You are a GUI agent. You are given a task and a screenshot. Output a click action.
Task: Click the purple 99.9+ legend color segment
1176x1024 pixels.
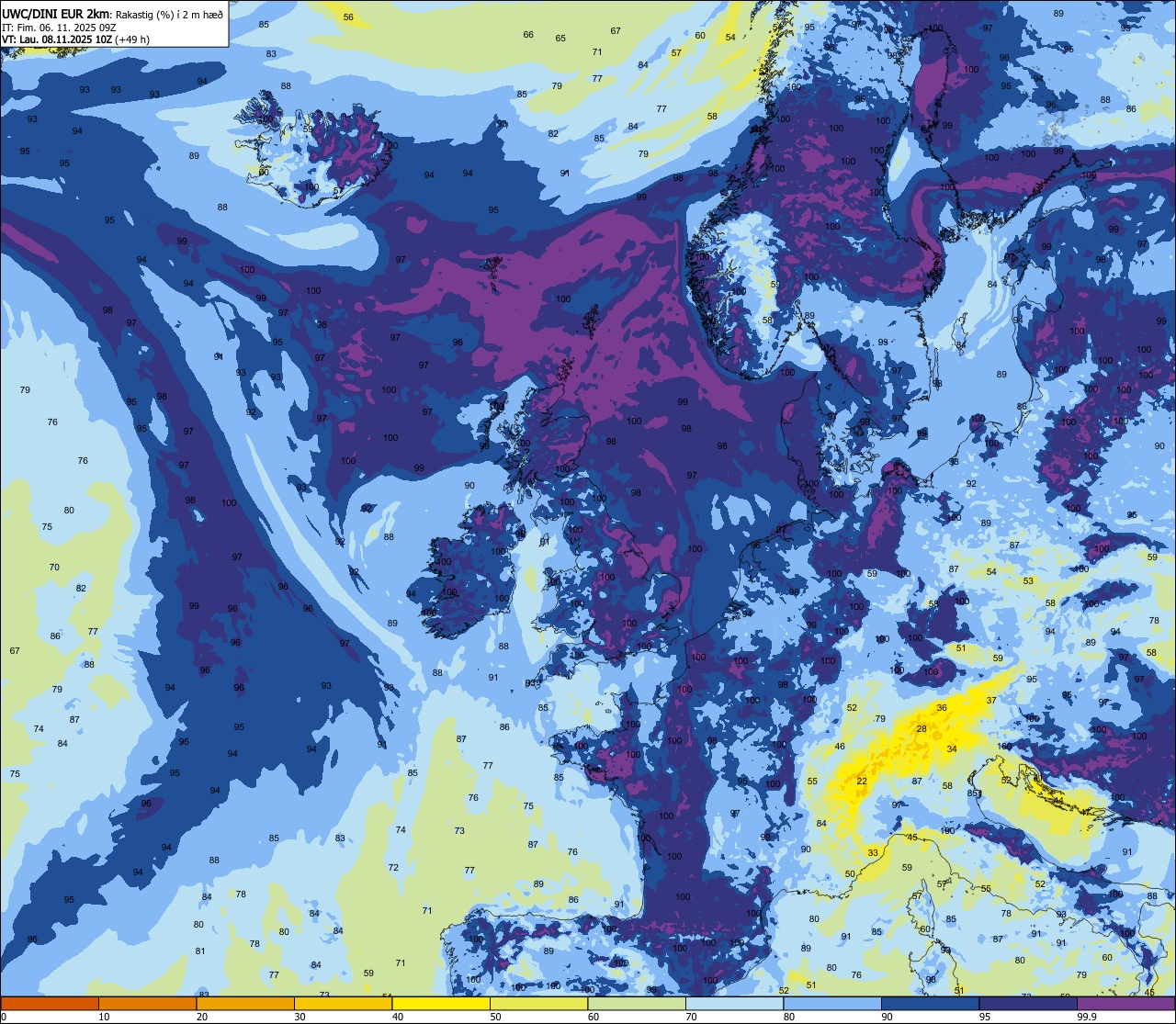tap(1125, 1003)
